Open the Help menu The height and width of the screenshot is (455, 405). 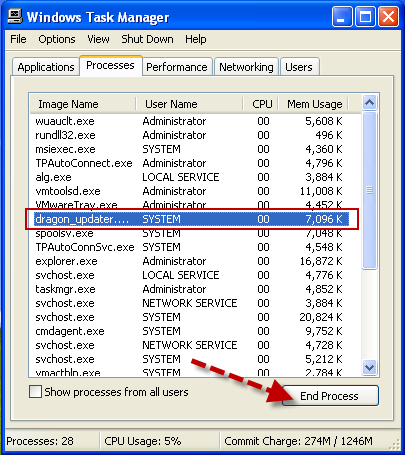(196, 39)
